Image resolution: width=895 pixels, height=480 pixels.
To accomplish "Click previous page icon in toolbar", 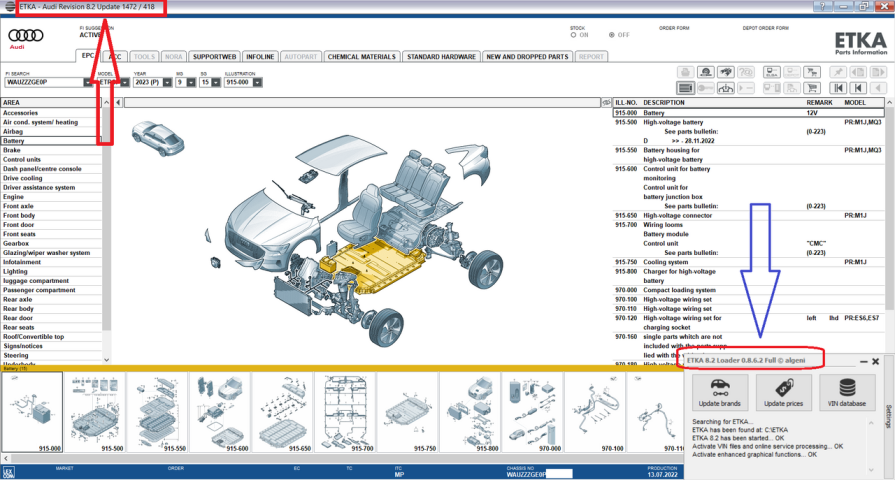I will point(858,72).
